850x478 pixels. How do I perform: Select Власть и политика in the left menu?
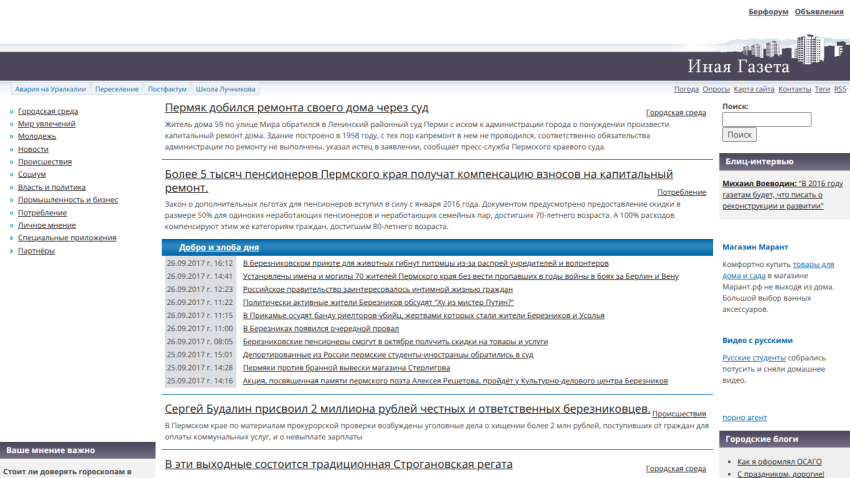click(x=51, y=187)
